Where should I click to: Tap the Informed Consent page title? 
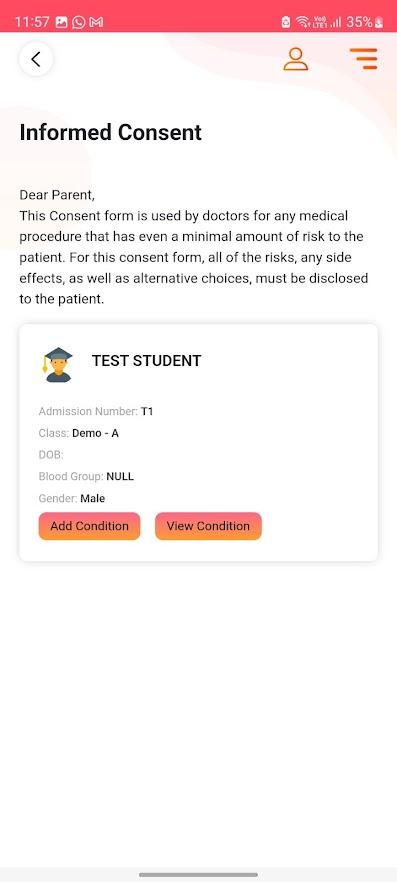[x=111, y=133]
